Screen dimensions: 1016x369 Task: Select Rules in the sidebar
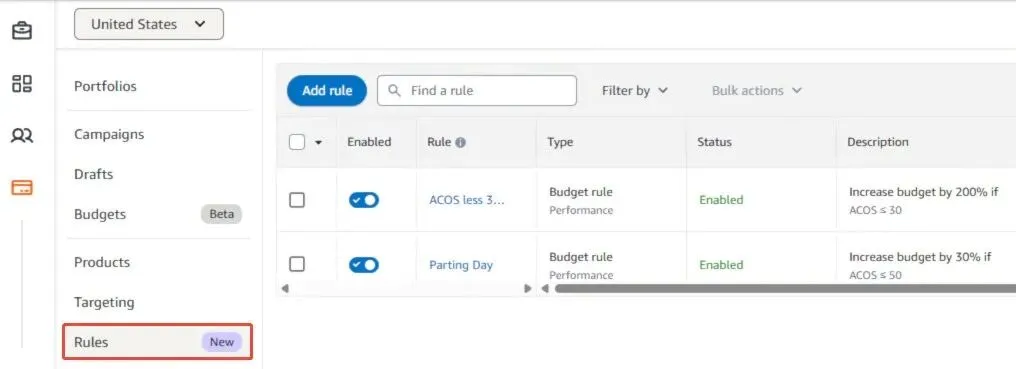(157, 342)
